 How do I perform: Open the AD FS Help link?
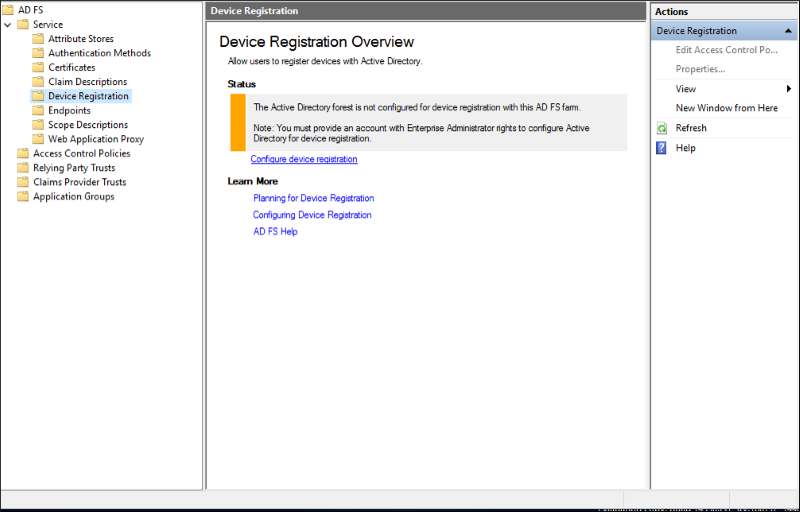click(275, 232)
